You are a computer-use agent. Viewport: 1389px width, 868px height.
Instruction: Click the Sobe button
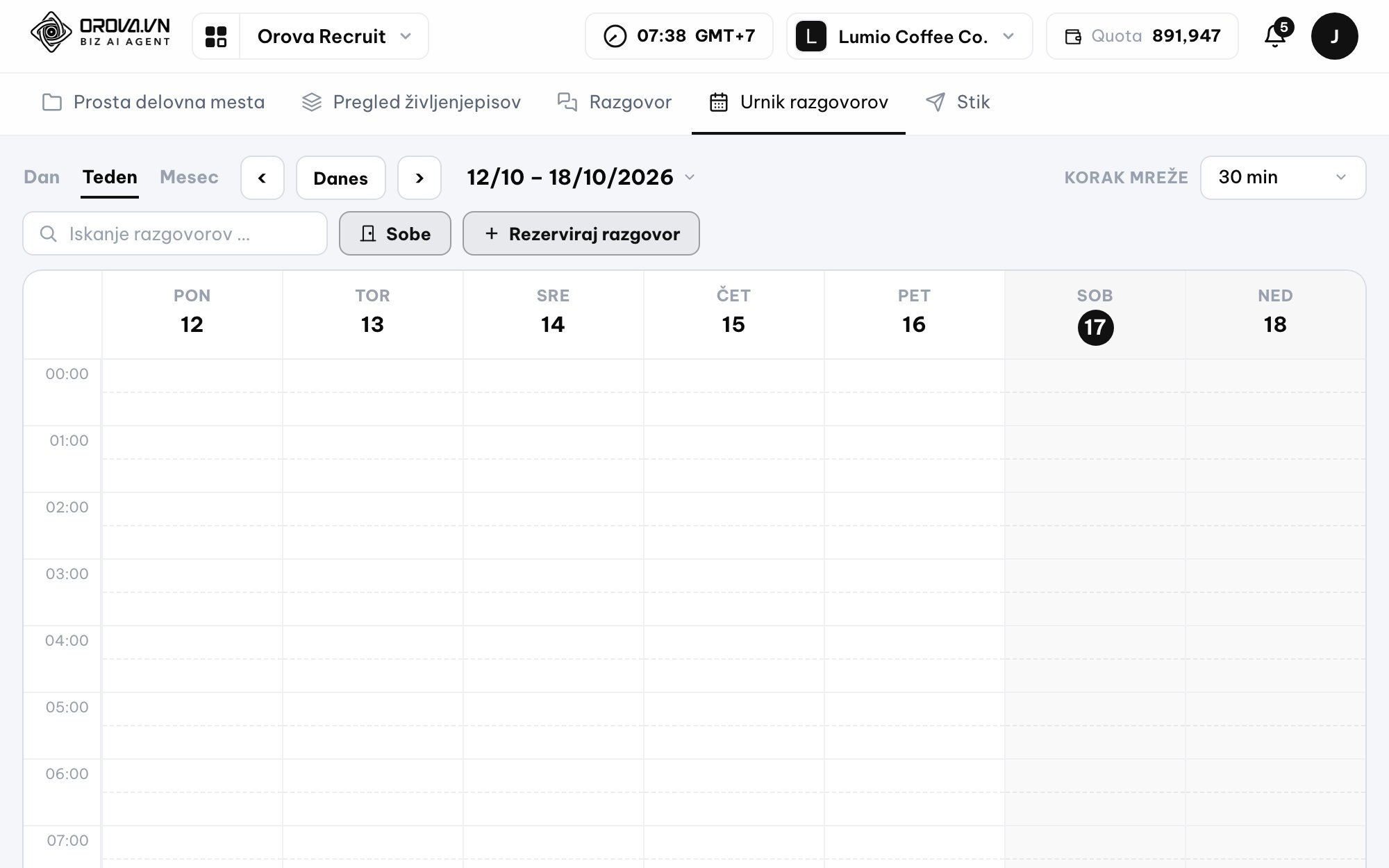pyautogui.click(x=395, y=233)
